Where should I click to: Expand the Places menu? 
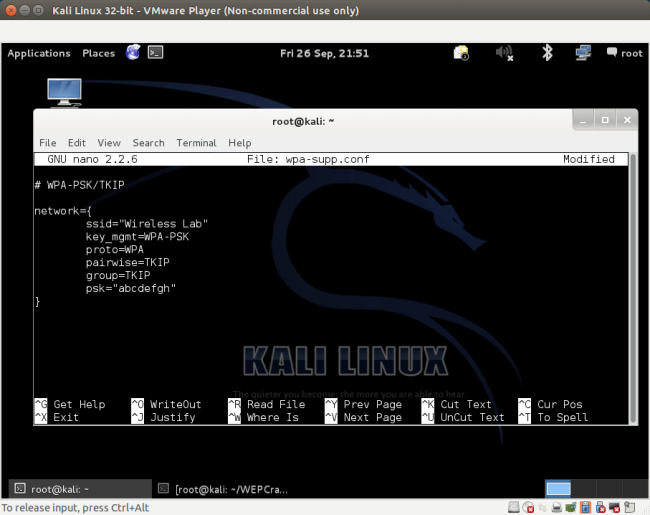(x=98, y=53)
